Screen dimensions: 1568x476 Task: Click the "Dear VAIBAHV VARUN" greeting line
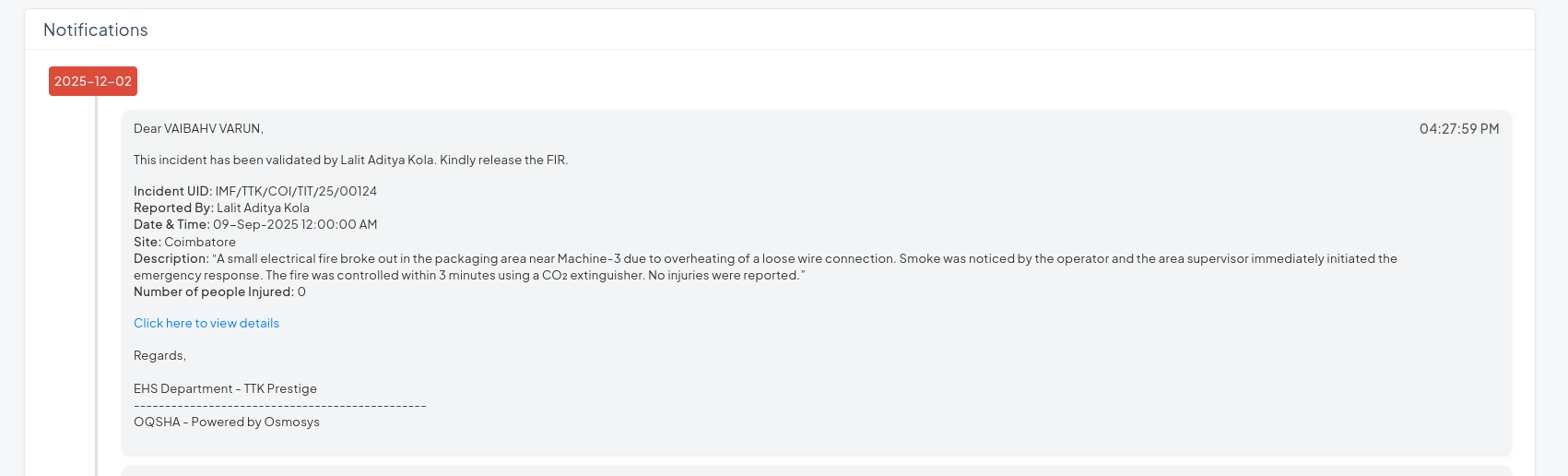point(198,128)
